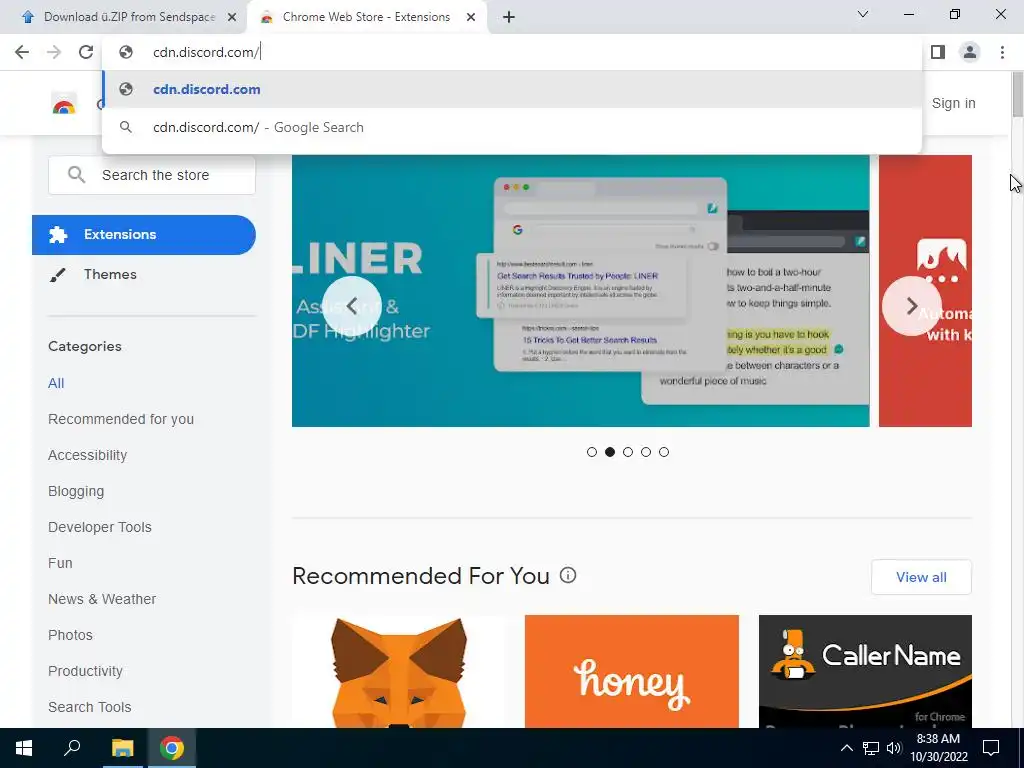Click the Chrome Web Store rainbow logo

[64, 104]
